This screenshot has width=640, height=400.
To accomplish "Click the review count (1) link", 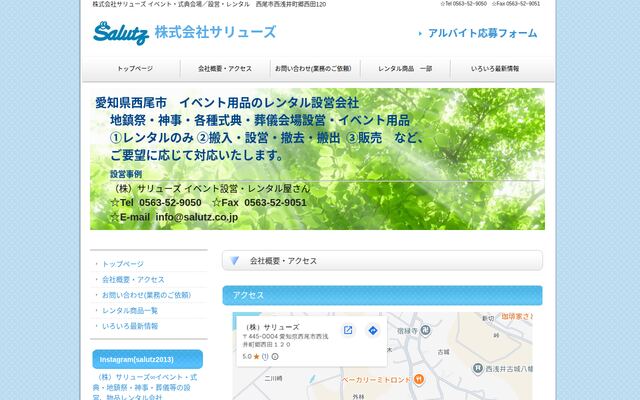I will click(265, 356).
